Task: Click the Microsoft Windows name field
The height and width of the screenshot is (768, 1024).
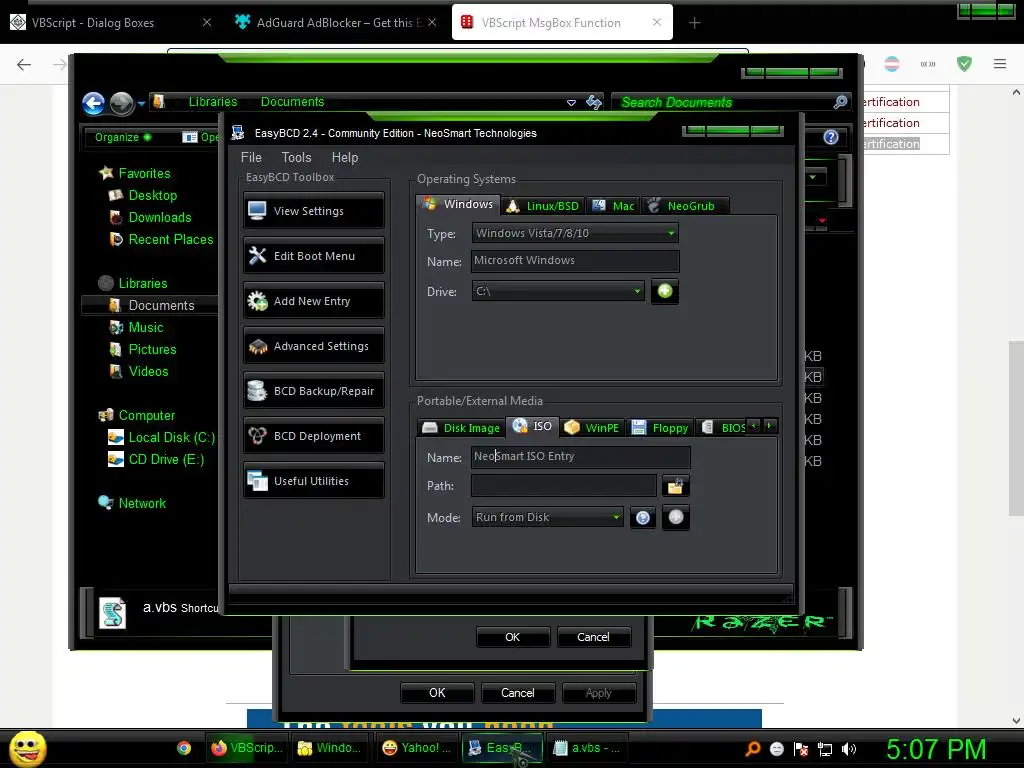Action: (575, 261)
